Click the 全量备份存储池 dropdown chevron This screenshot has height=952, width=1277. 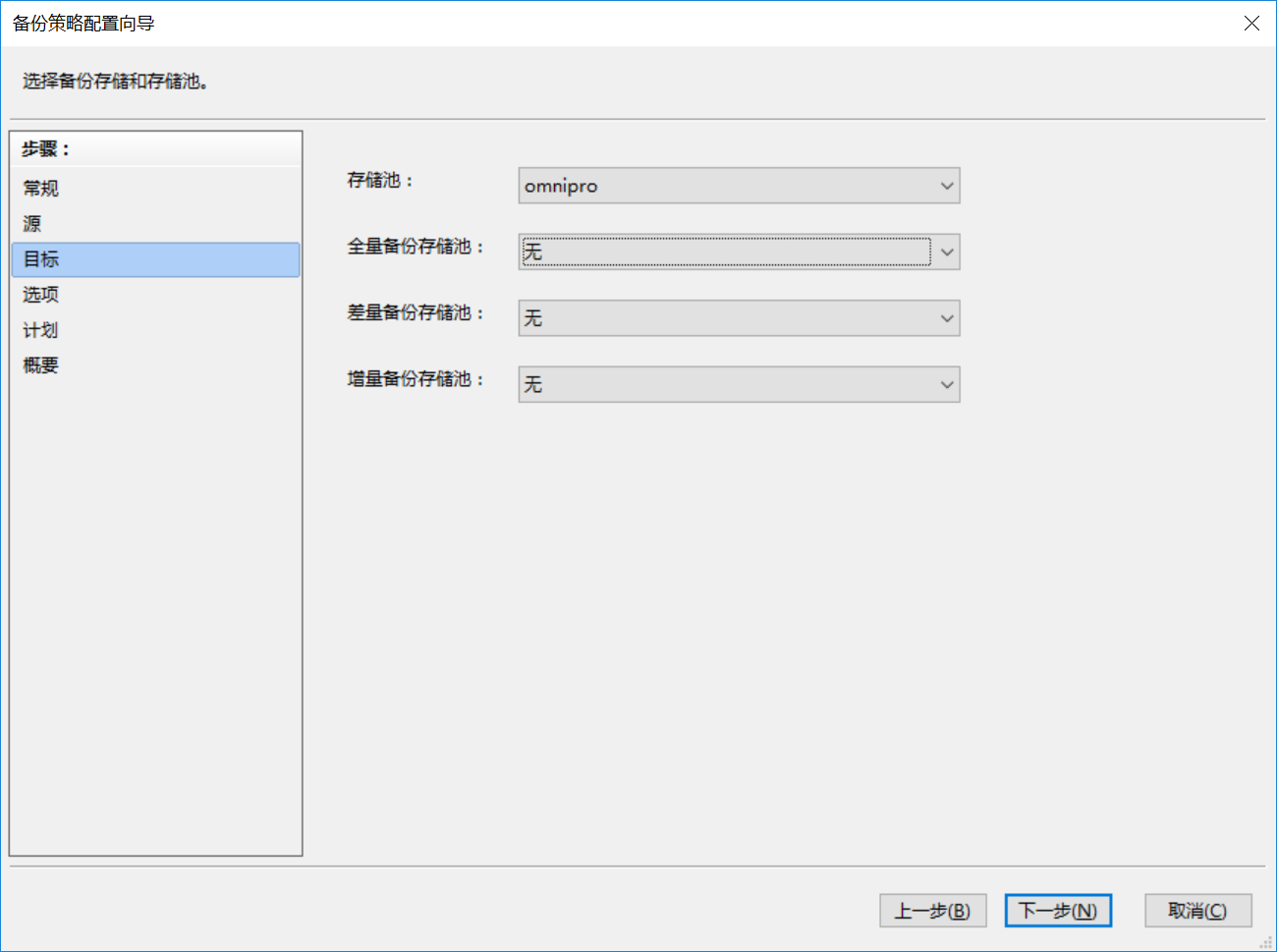coord(946,252)
